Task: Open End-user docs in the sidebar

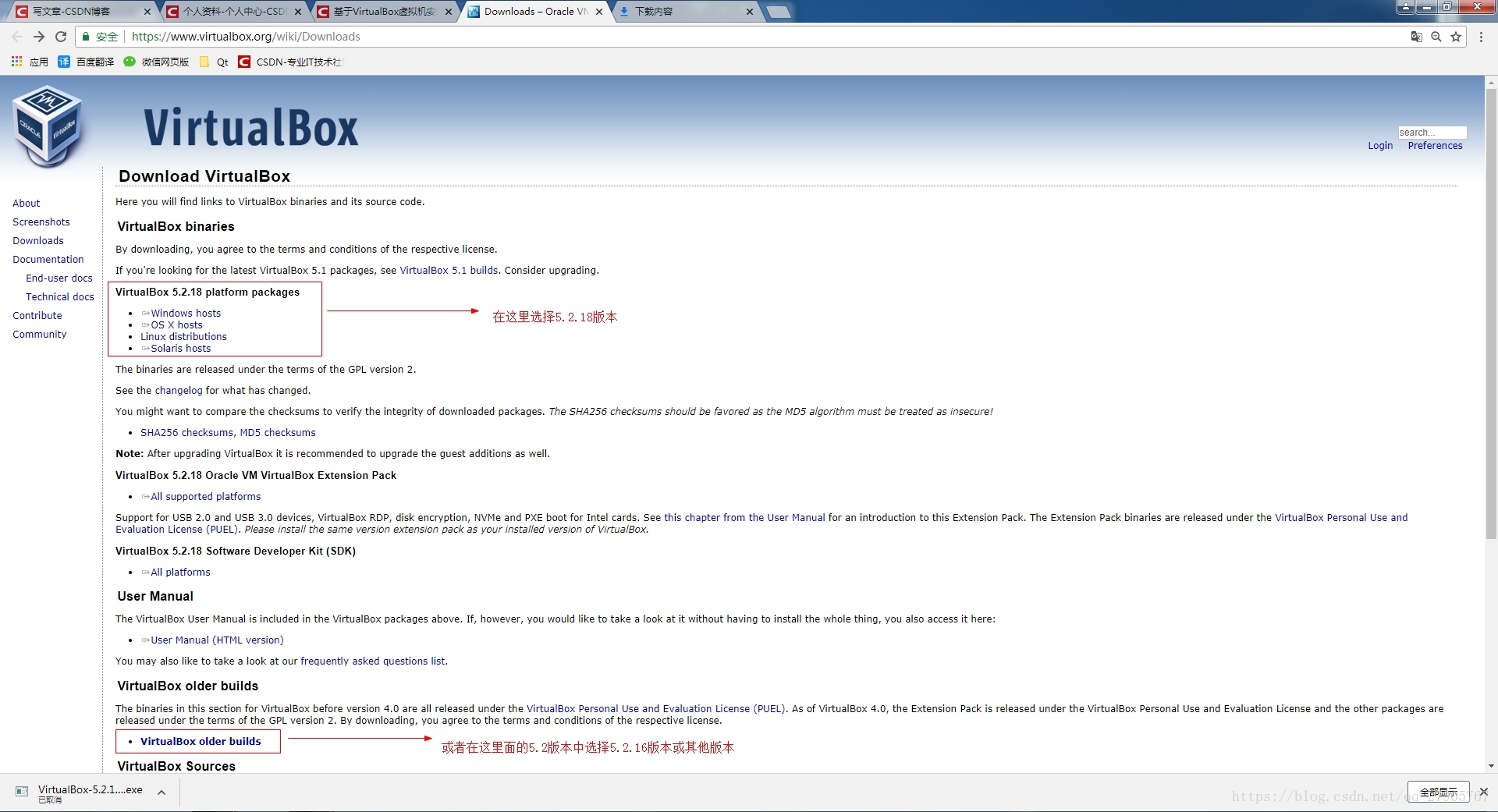Action: tap(59, 278)
